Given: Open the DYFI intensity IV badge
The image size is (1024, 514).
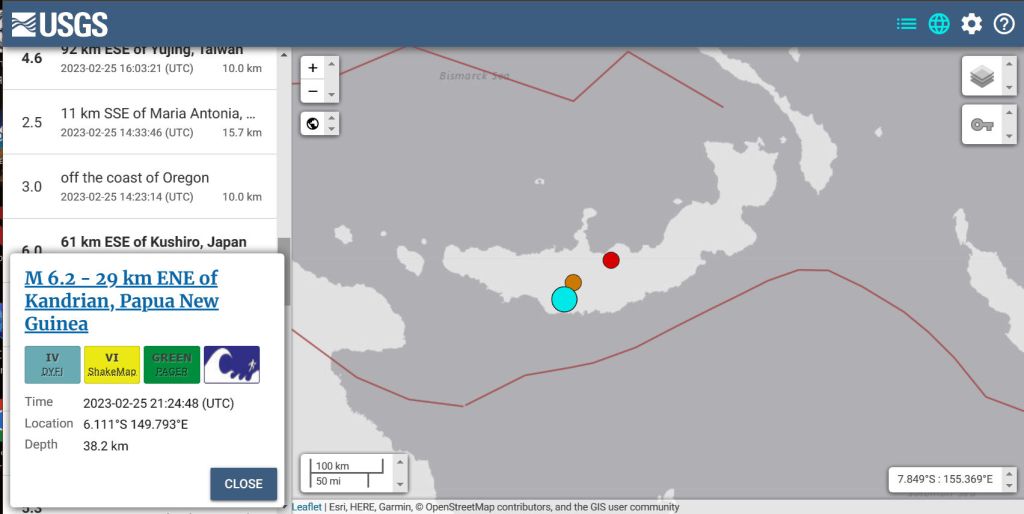Looking at the screenshot, I should point(52,365).
